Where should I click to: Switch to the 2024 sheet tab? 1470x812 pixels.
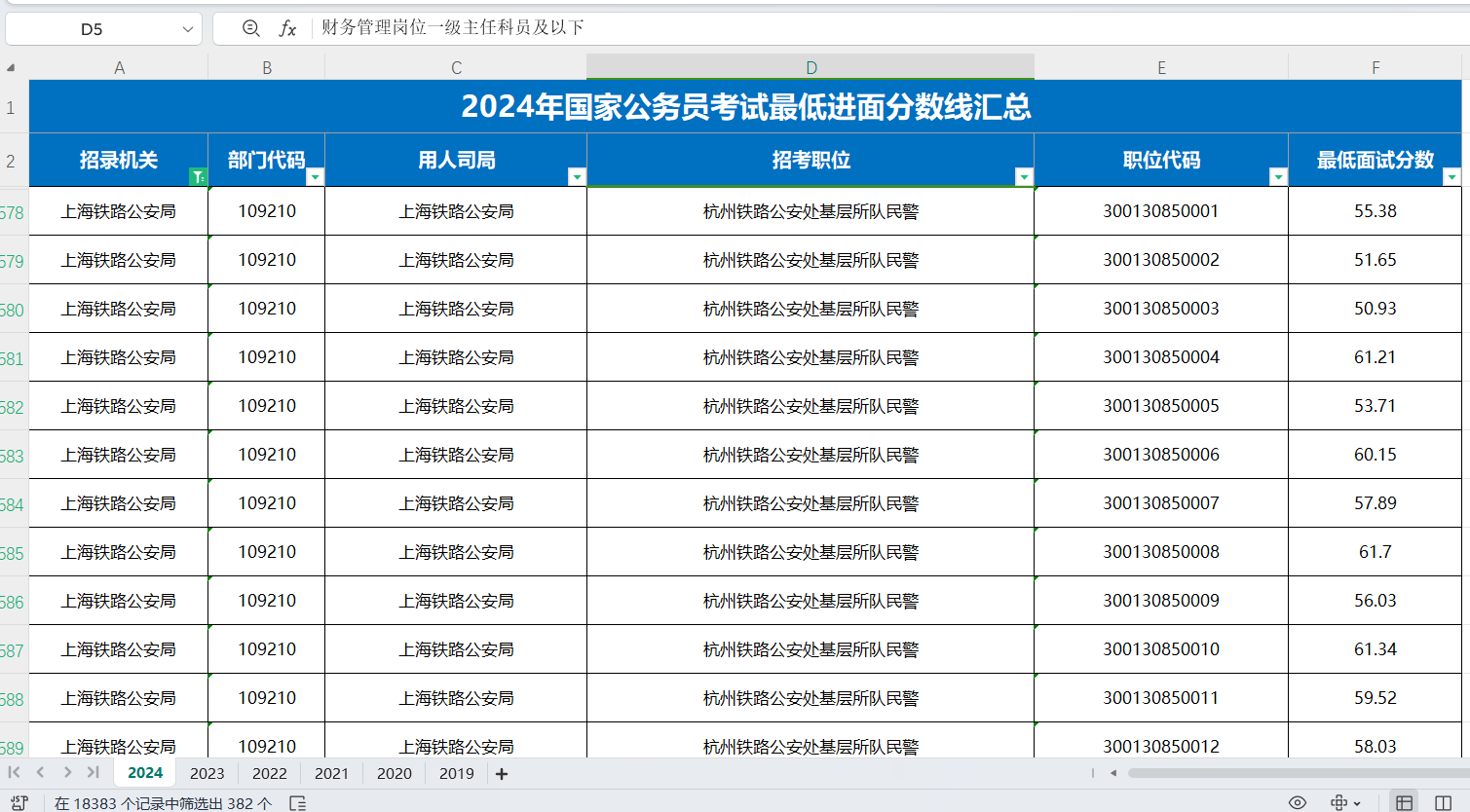145,772
